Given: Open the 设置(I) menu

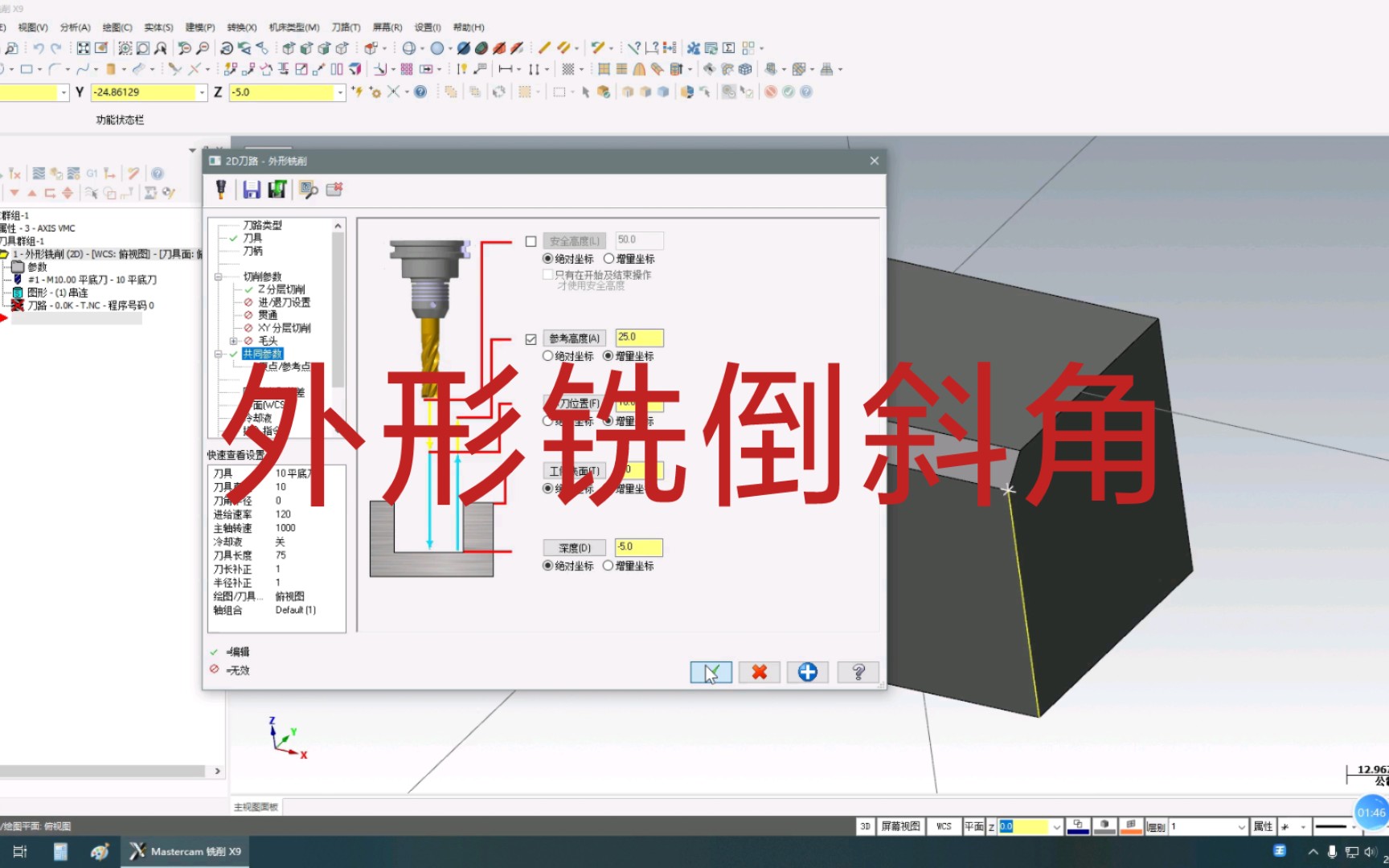Looking at the screenshot, I should tap(427, 27).
